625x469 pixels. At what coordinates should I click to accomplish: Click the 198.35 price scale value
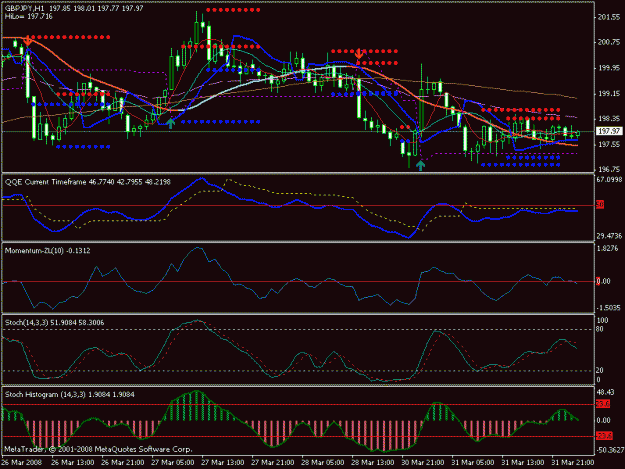point(609,119)
